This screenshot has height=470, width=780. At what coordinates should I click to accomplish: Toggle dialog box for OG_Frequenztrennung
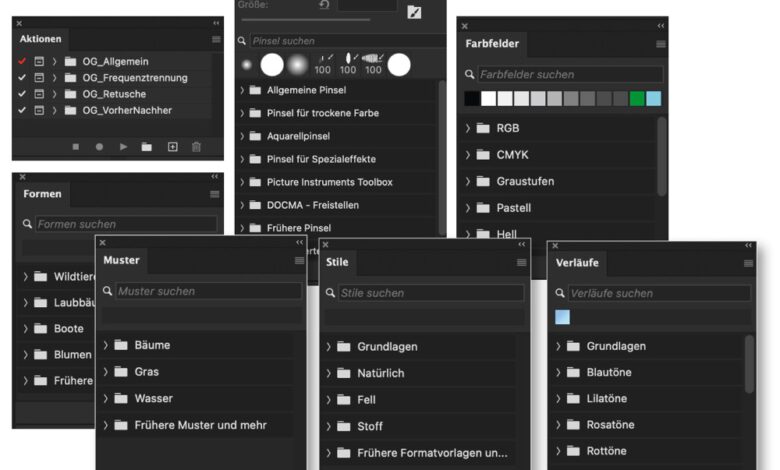click(39, 78)
